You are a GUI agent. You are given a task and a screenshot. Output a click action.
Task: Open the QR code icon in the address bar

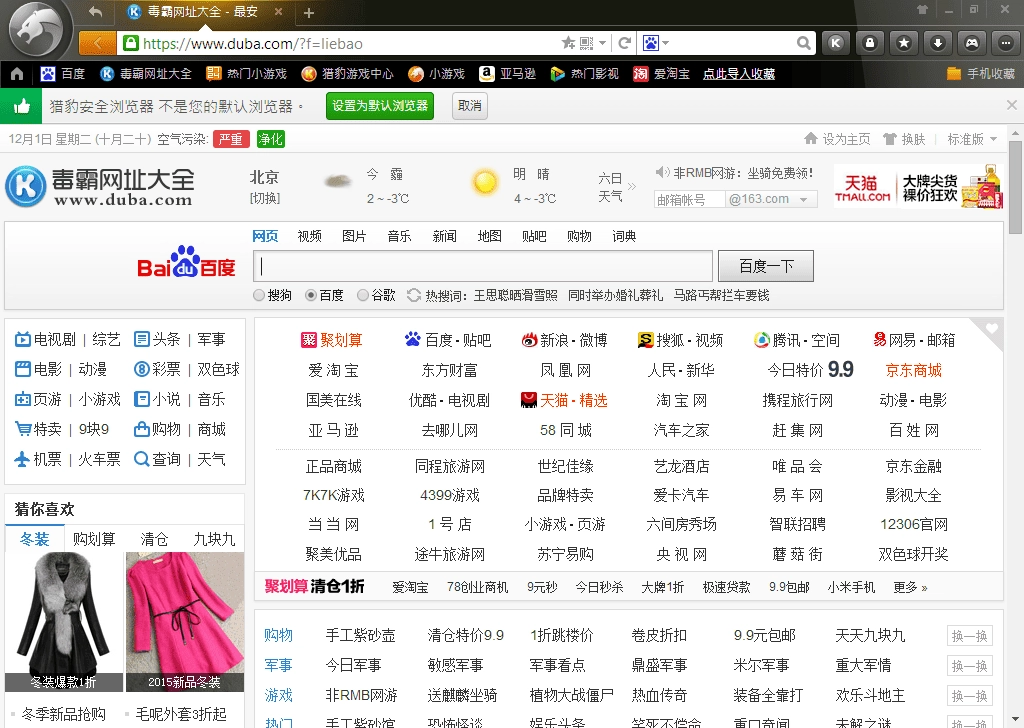point(586,43)
